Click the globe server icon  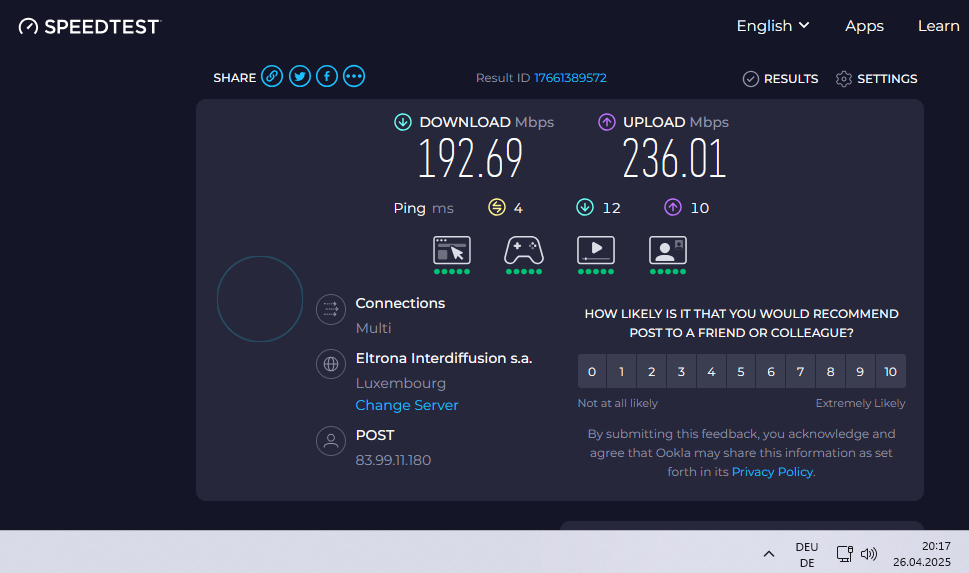point(331,364)
